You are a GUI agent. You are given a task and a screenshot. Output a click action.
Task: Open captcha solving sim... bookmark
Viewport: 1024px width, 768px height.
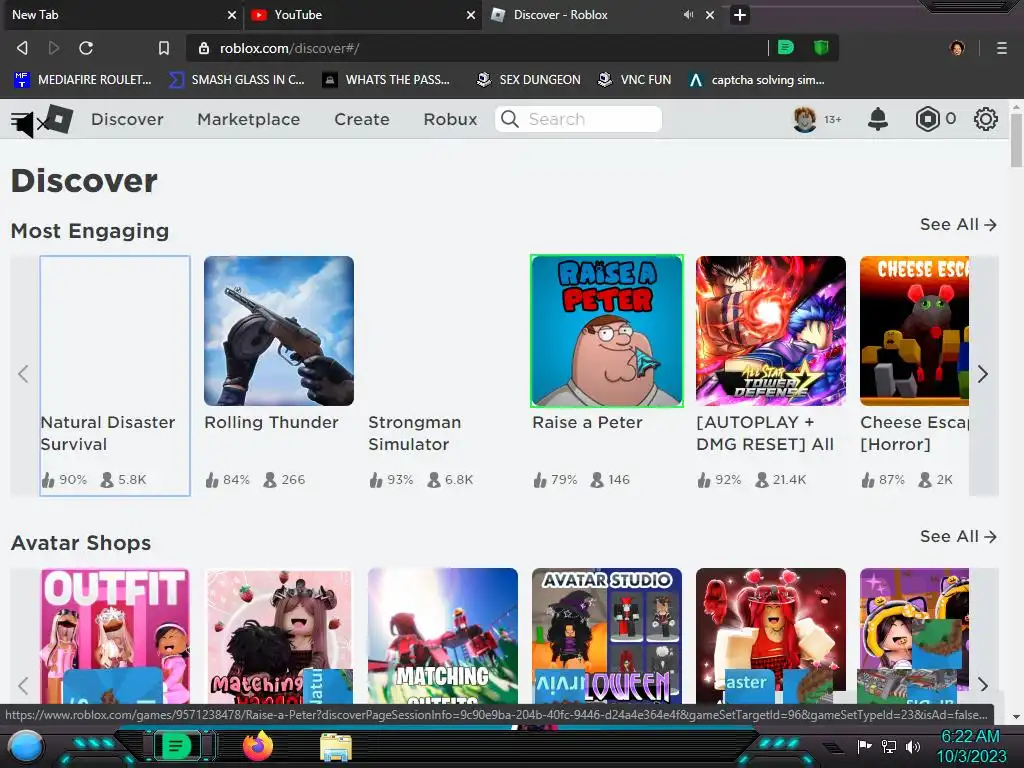[x=757, y=80]
